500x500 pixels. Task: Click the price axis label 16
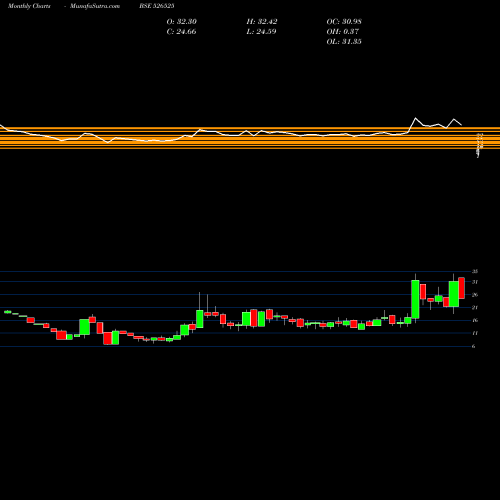(x=475, y=320)
